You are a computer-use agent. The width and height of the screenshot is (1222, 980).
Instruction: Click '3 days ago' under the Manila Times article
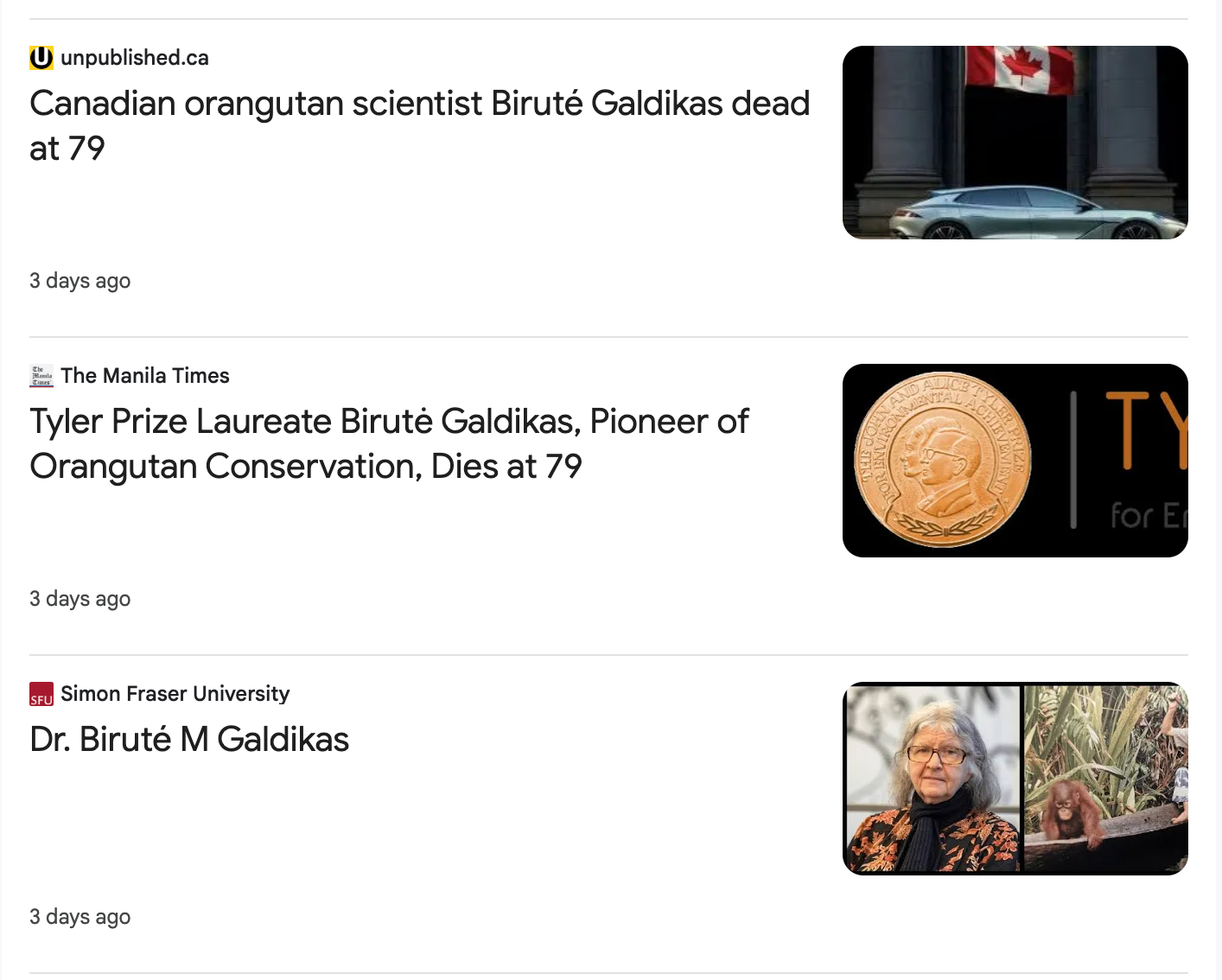pyautogui.click(x=80, y=599)
